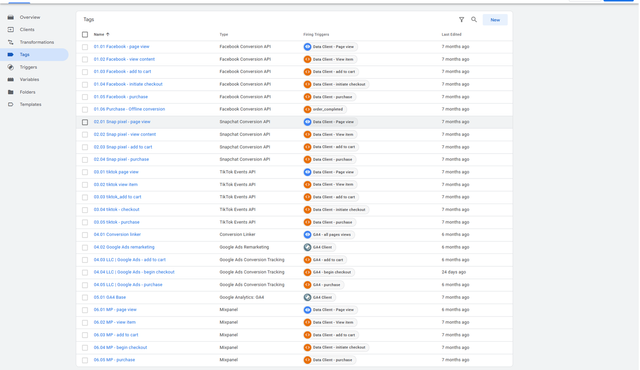Screen dimensions: 640x370
Task: Sort by the Name column header
Action: (x=102, y=35)
